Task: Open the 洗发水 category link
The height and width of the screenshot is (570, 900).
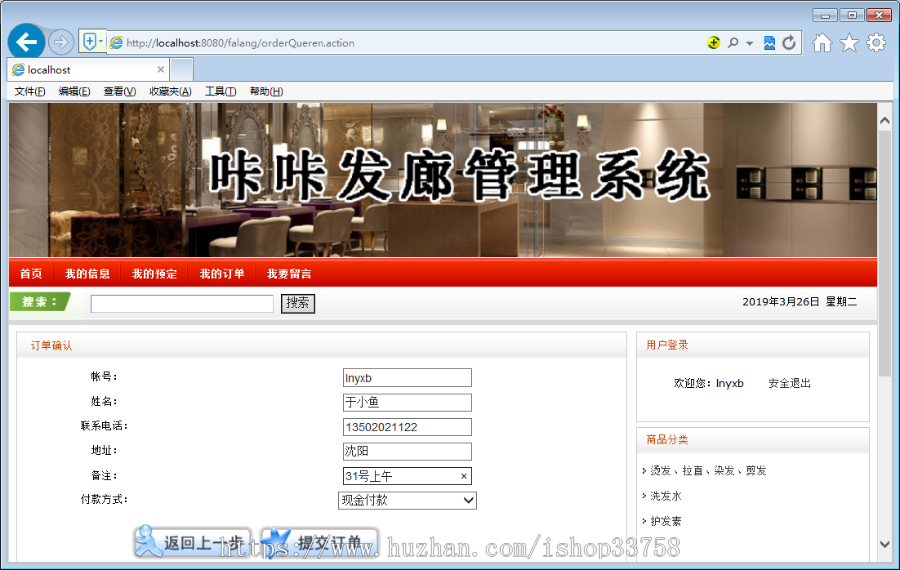Action: (x=666, y=496)
